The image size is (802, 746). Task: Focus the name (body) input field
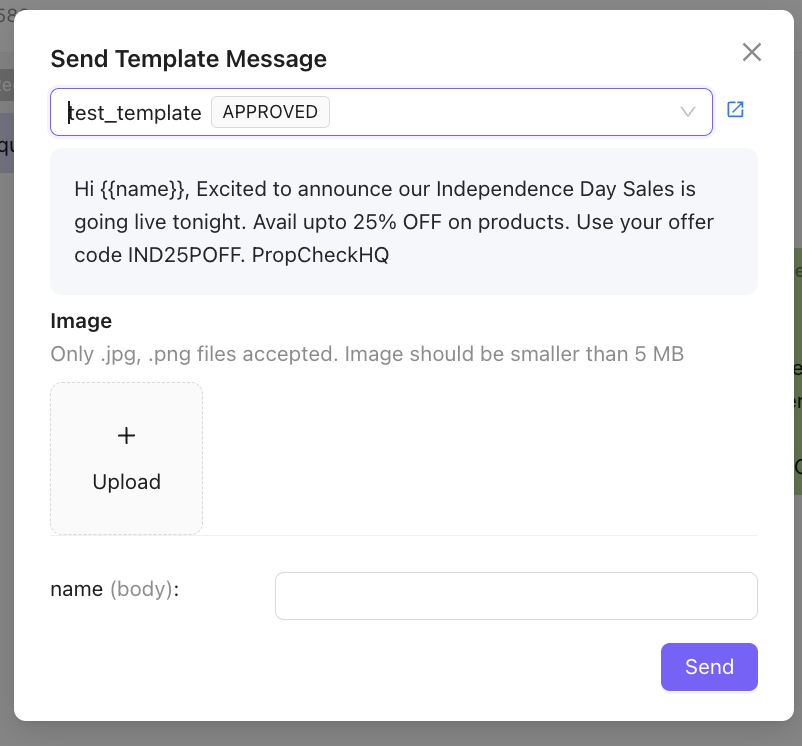tap(516, 595)
